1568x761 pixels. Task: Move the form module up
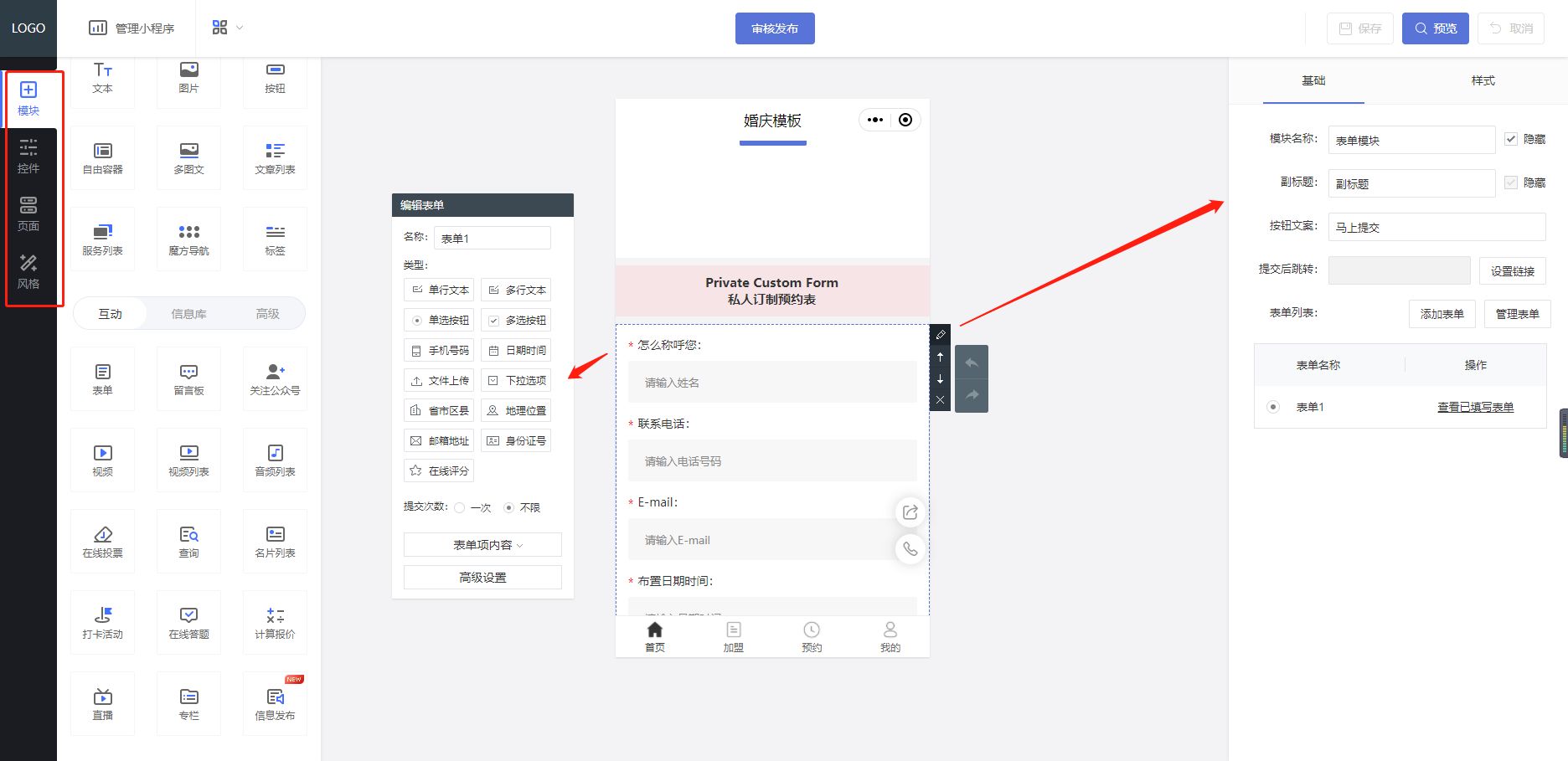(x=940, y=357)
